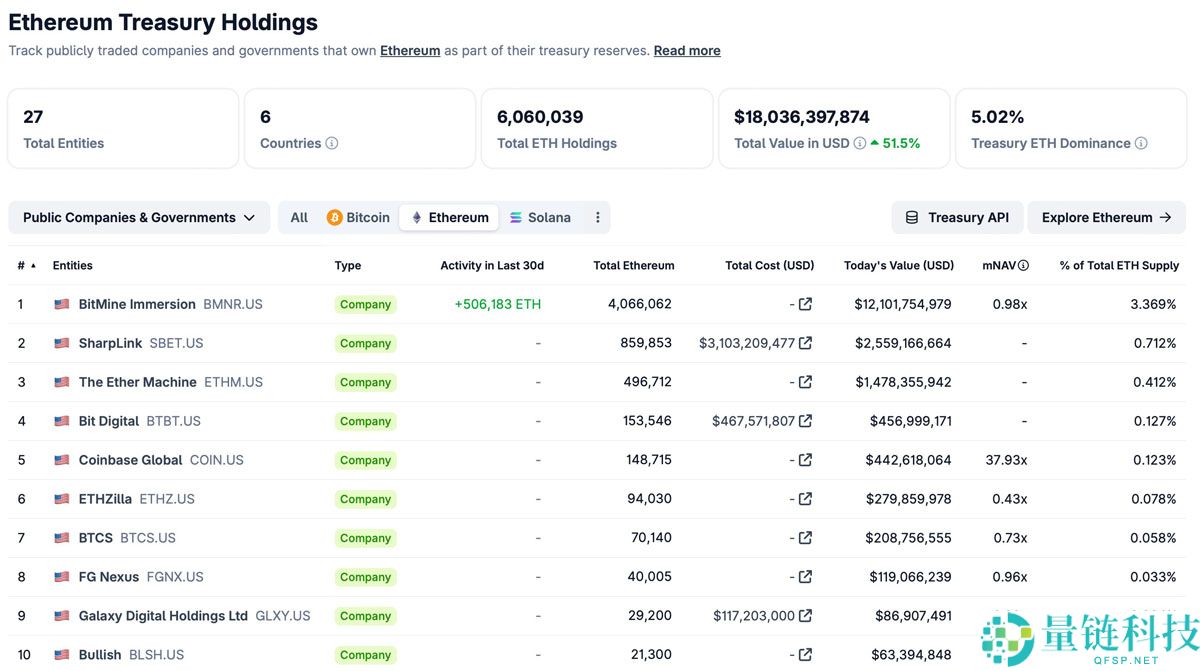Select the All coins tab
This screenshot has height=671, width=1200.
[299, 217]
